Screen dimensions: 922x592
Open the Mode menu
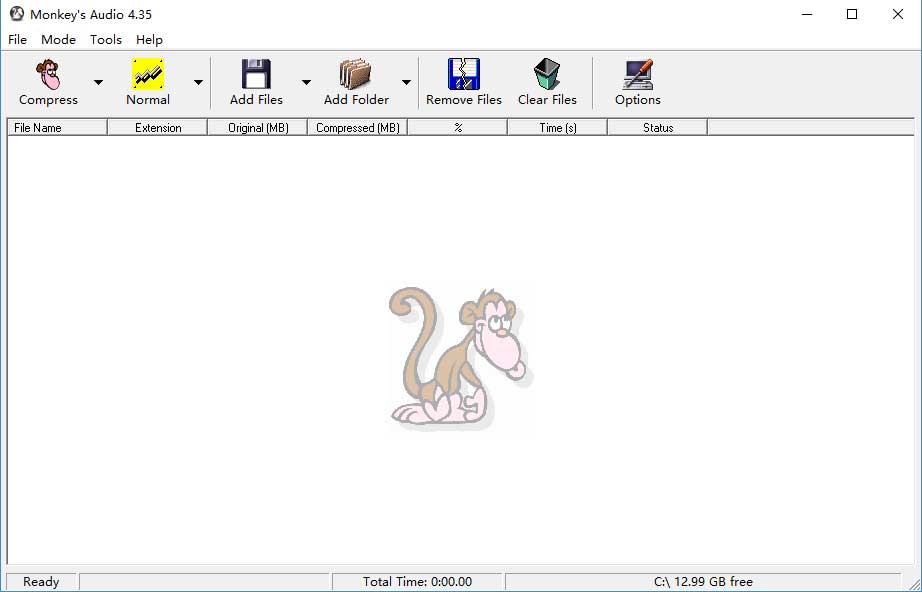pos(58,39)
